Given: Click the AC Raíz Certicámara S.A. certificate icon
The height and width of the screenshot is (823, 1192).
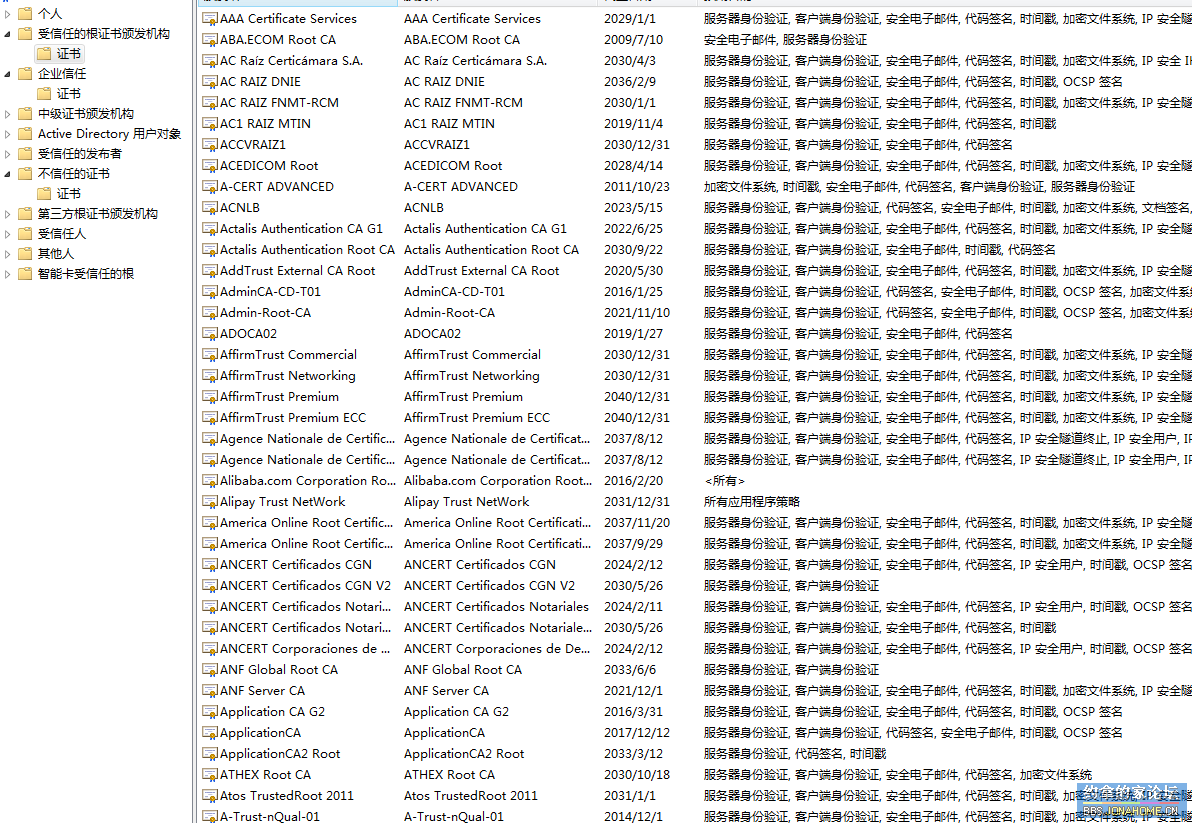Looking at the screenshot, I should (x=210, y=61).
